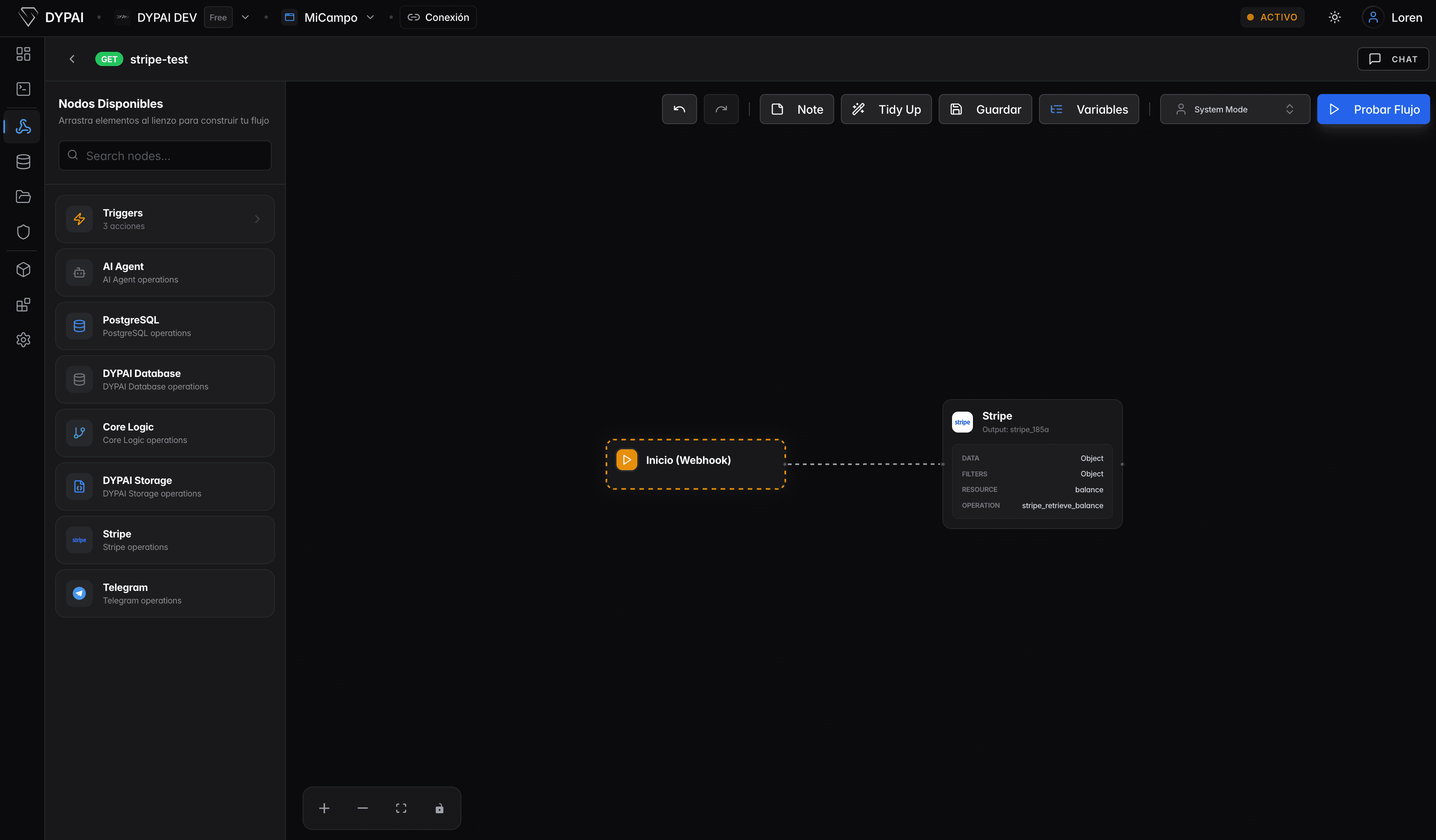Expand the Triggers node category
This screenshot has width=1436, height=840.
(165, 219)
